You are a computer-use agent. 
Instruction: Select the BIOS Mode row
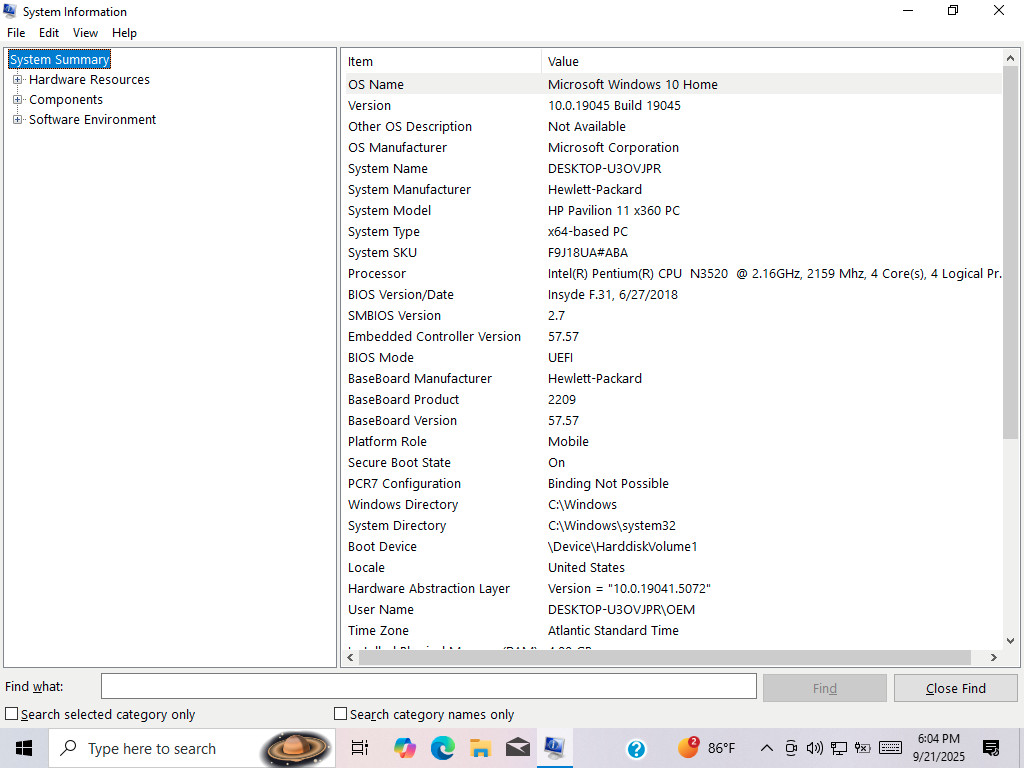(673, 357)
